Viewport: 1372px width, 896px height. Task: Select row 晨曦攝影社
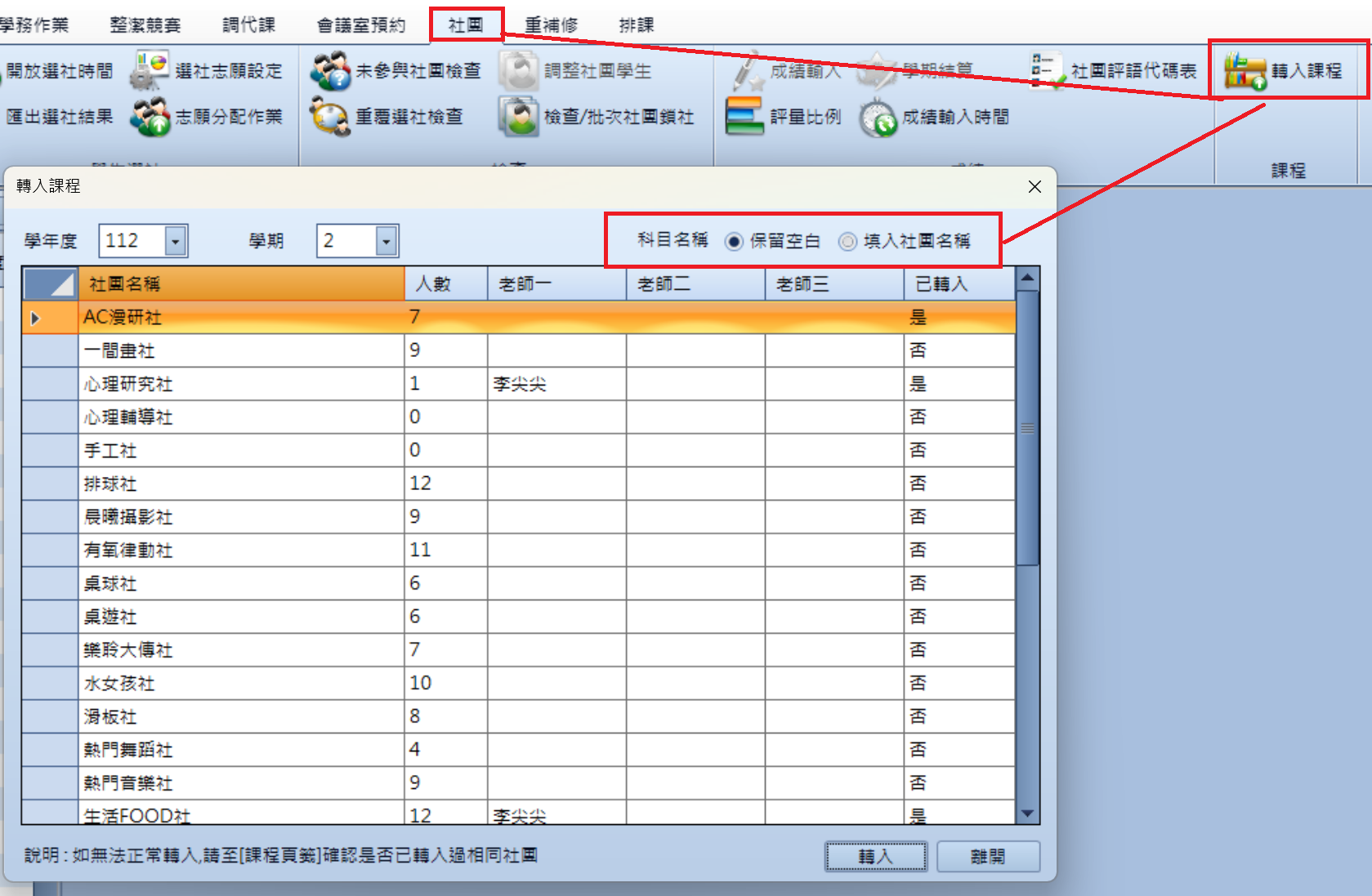coord(519,517)
